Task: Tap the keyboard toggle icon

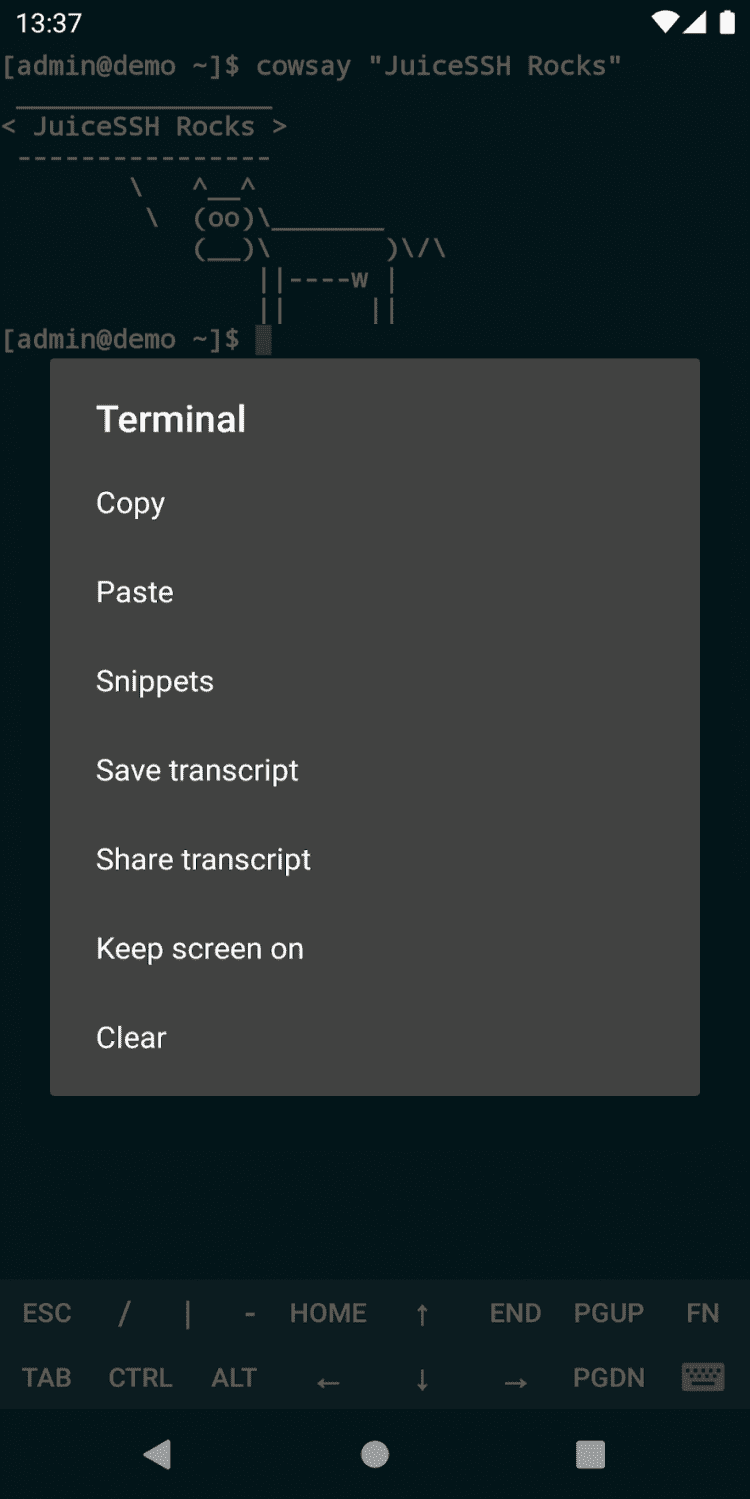Action: pos(702,1377)
